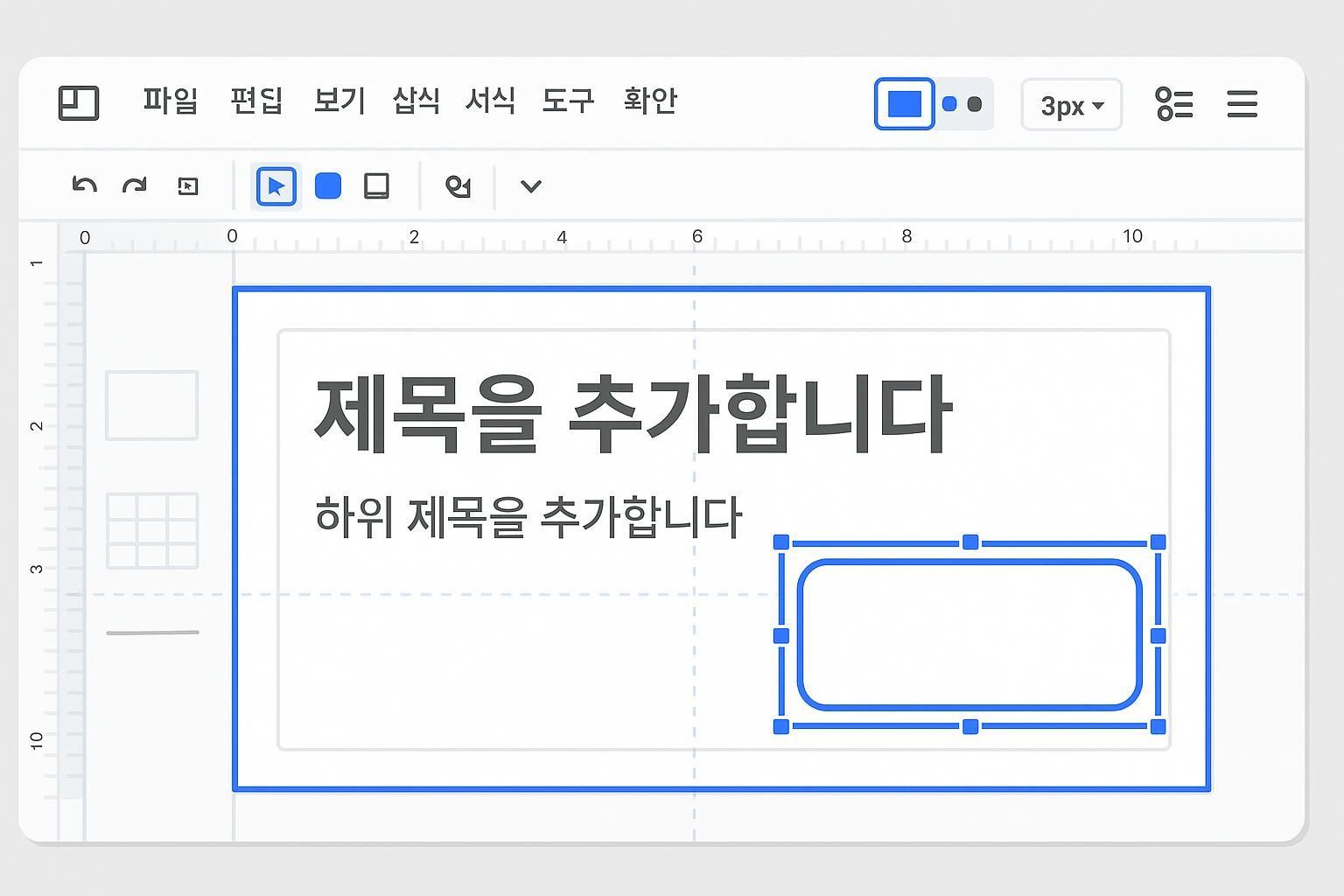
Task: Click the redo arrow icon
Action: tap(135, 185)
